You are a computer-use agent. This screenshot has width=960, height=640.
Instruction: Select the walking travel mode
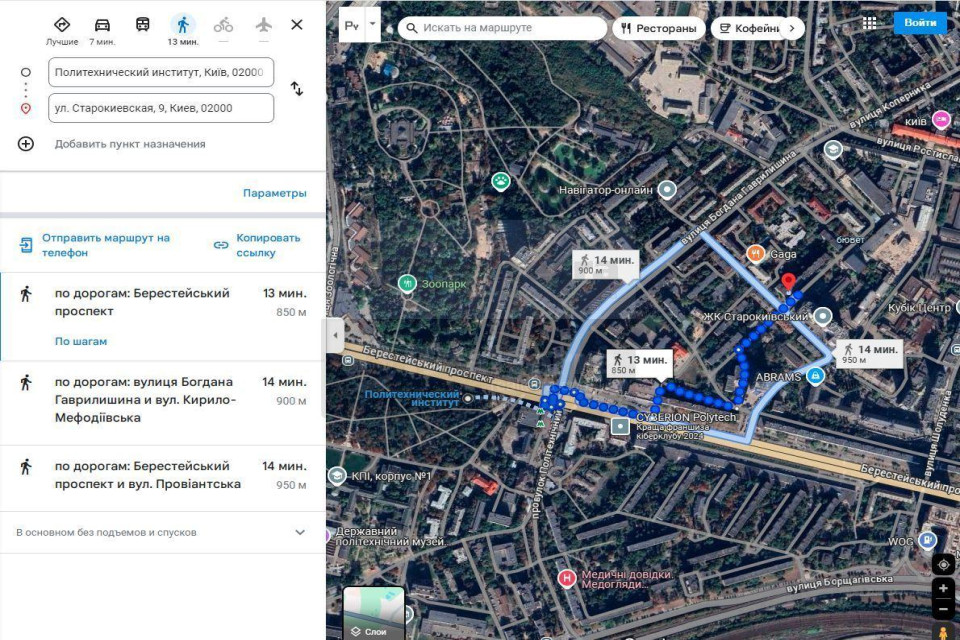[183, 25]
